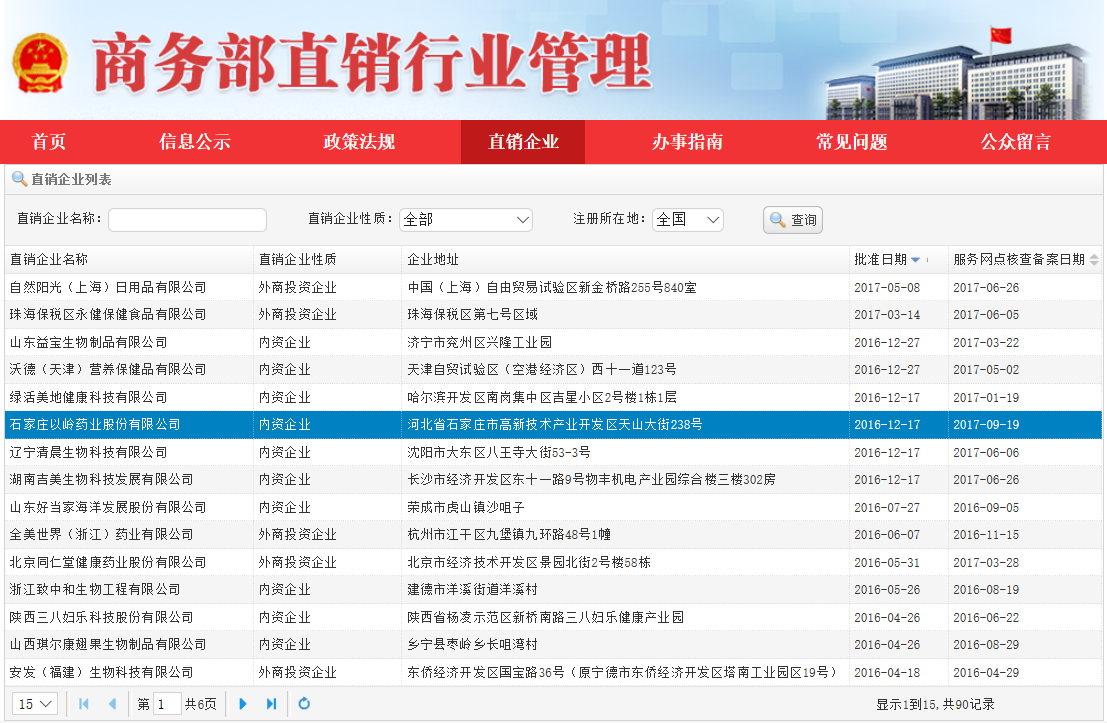Sort by 服务网点核查备案日期 column arrows
The height and width of the screenshot is (723, 1107).
pyautogui.click(x=1094, y=260)
